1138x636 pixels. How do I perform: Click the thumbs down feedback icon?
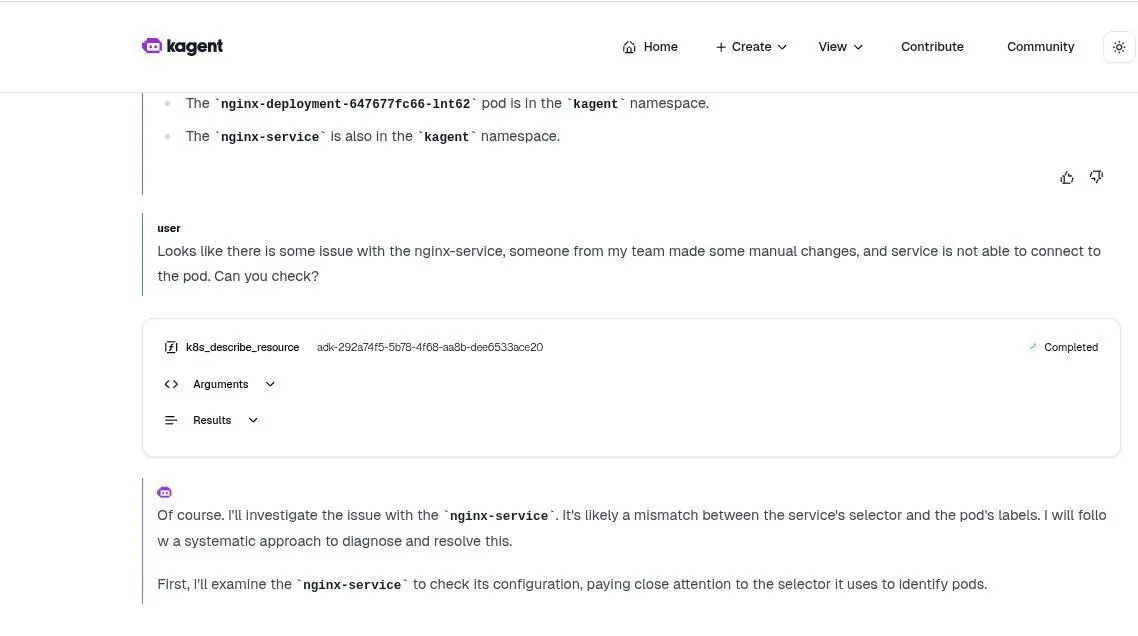click(1097, 176)
